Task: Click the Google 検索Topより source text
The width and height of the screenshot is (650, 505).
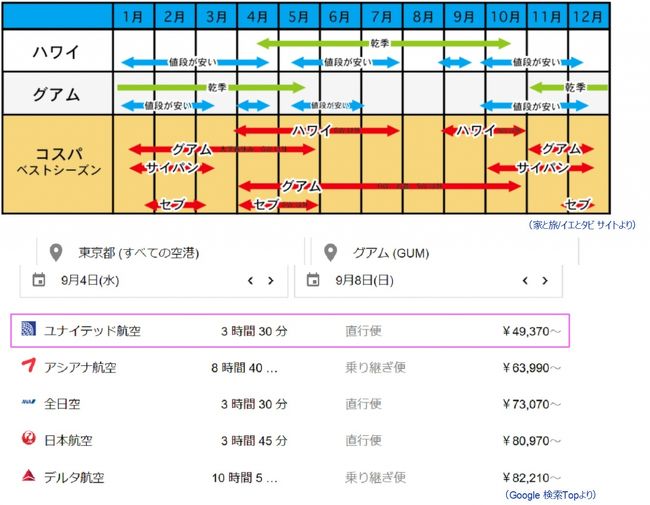Action: 550,495
